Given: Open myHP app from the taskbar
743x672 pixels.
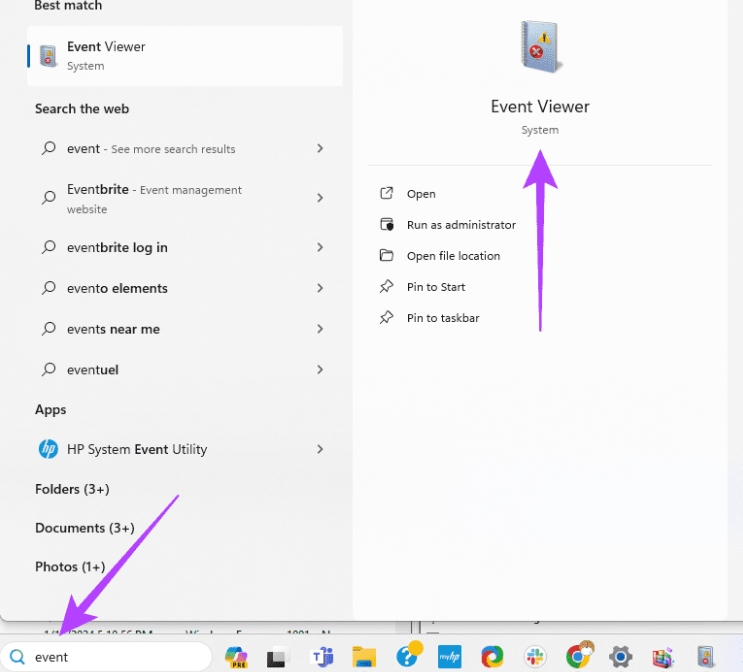Looking at the screenshot, I should (449, 657).
